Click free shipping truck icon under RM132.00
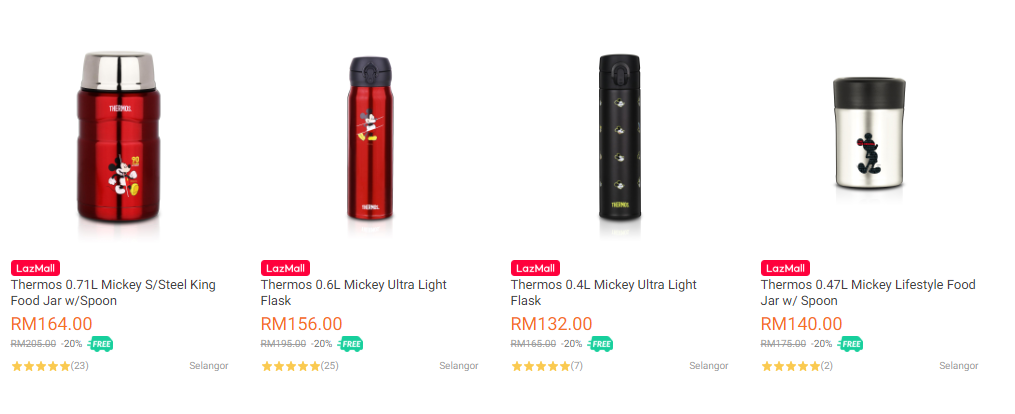The height and width of the screenshot is (414, 1015). tap(600, 344)
